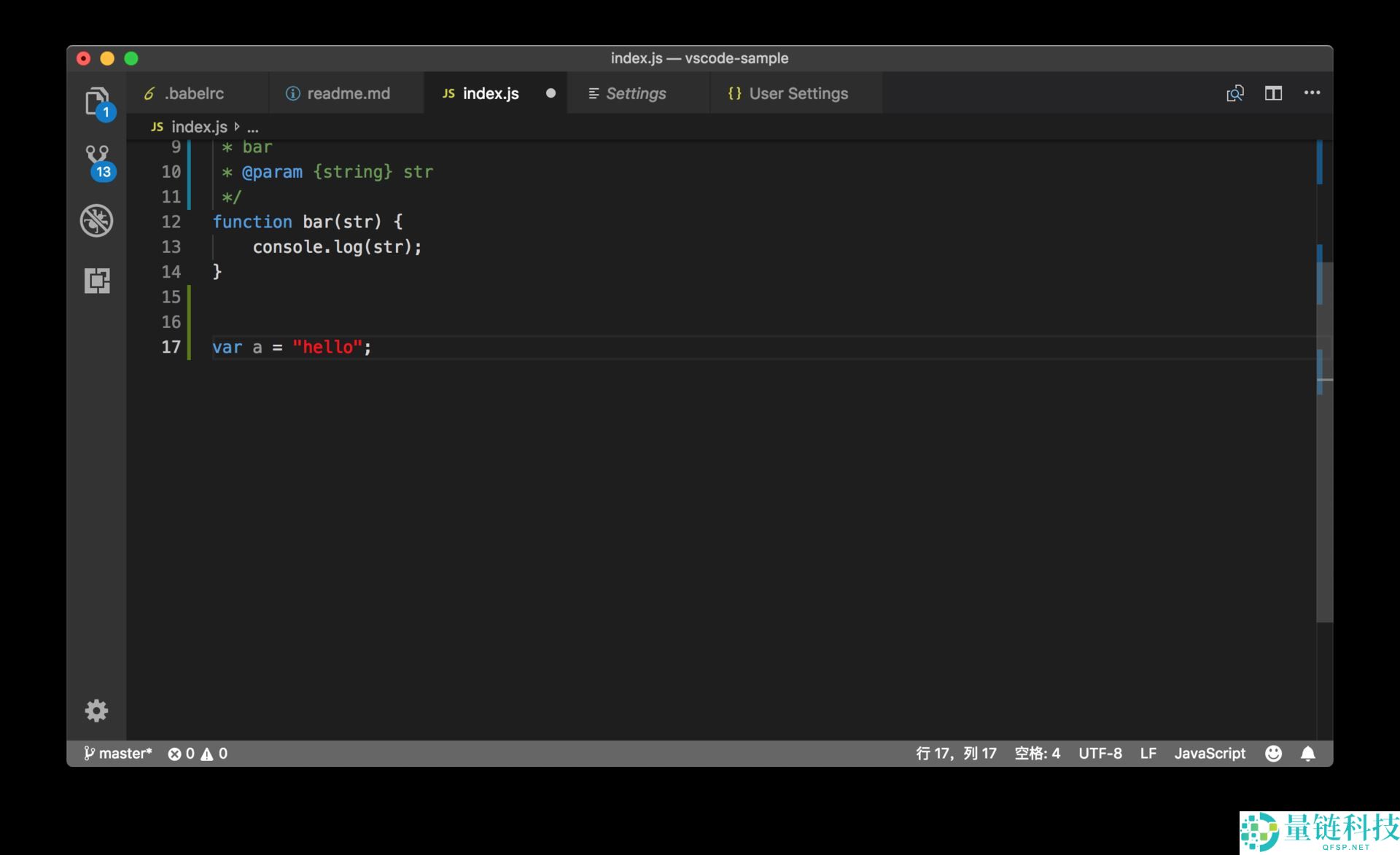Open the Manage gear menu
This screenshot has width=1400, height=855.
click(96, 710)
